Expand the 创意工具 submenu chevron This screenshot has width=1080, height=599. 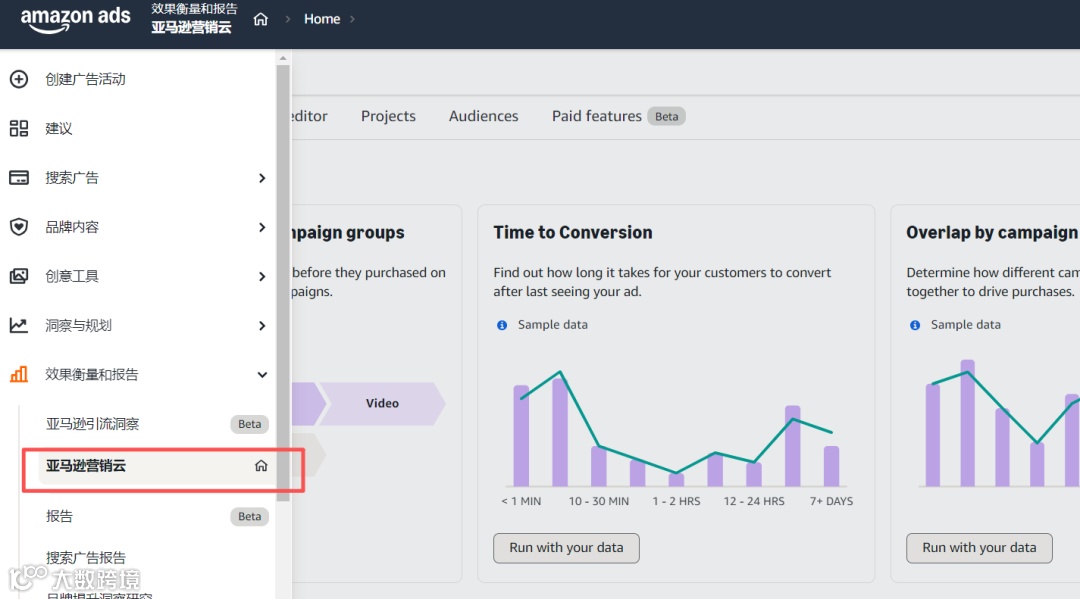pos(262,276)
